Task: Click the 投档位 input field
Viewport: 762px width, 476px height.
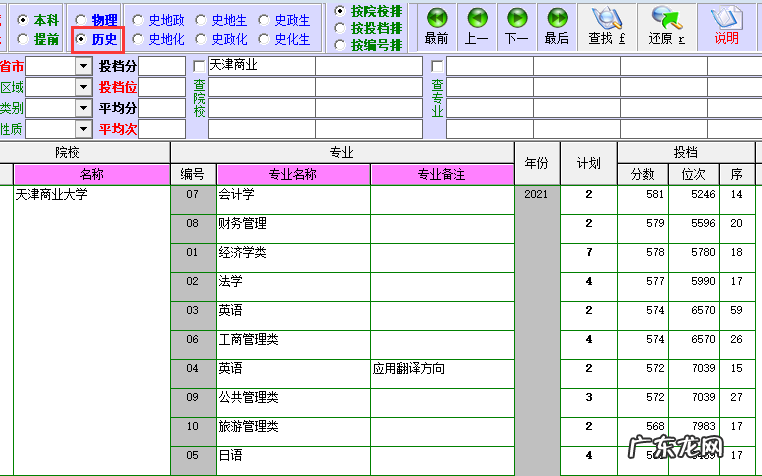Action: pos(162,87)
